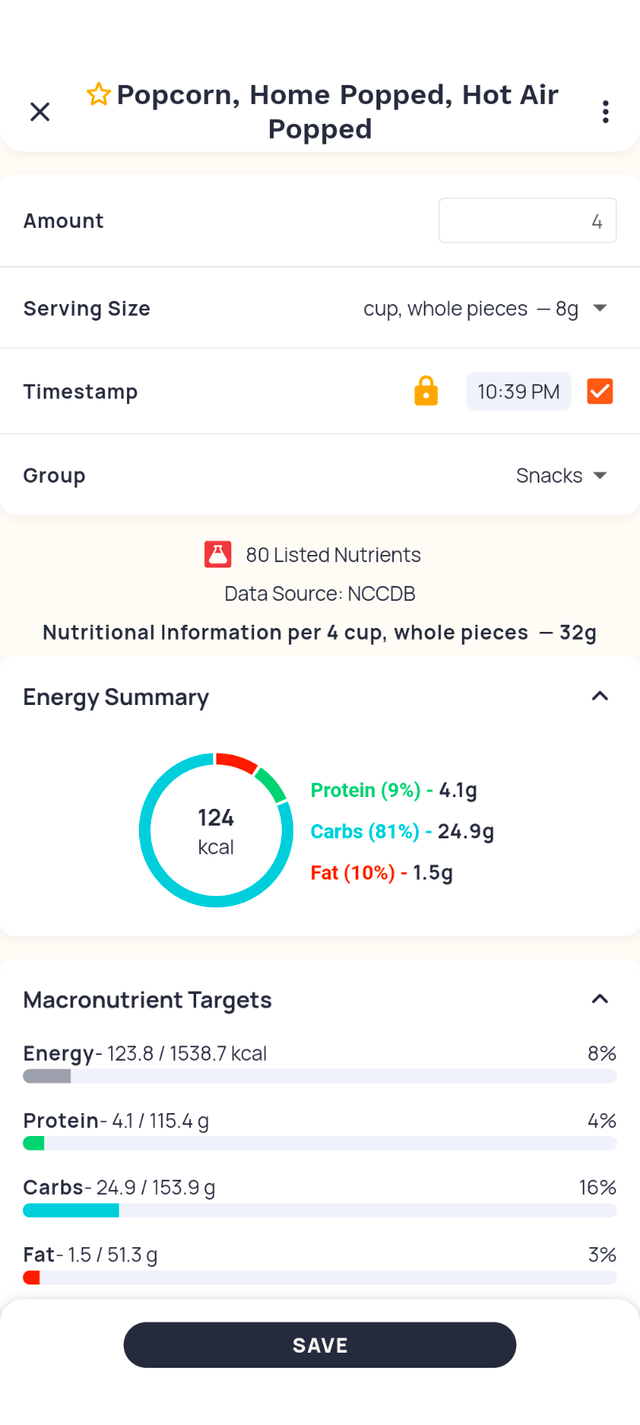Close the food entry editor
Viewport: 640px width, 1425px height.
tap(40, 111)
